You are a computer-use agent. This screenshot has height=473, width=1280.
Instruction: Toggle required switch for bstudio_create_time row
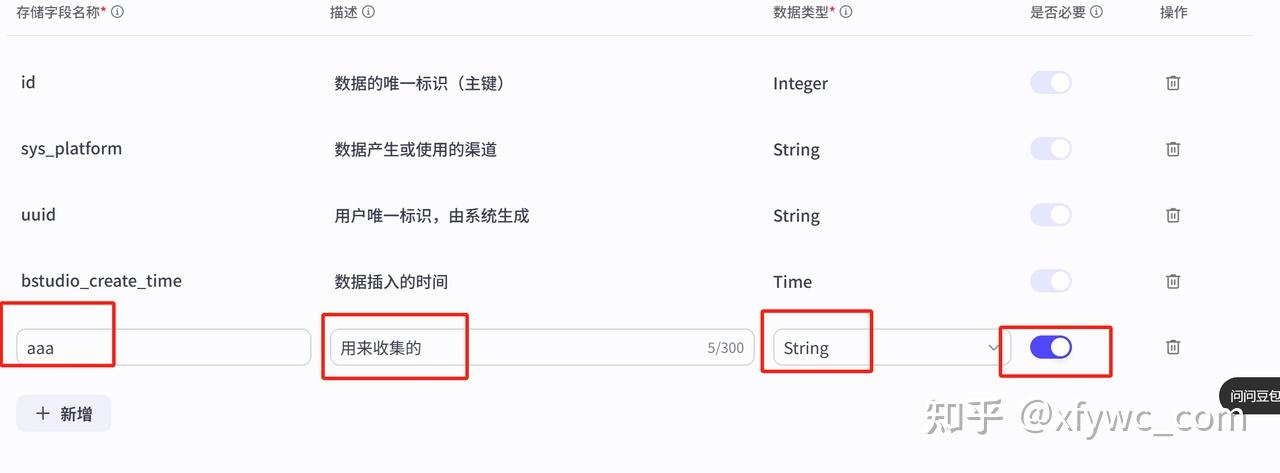tap(1050, 281)
